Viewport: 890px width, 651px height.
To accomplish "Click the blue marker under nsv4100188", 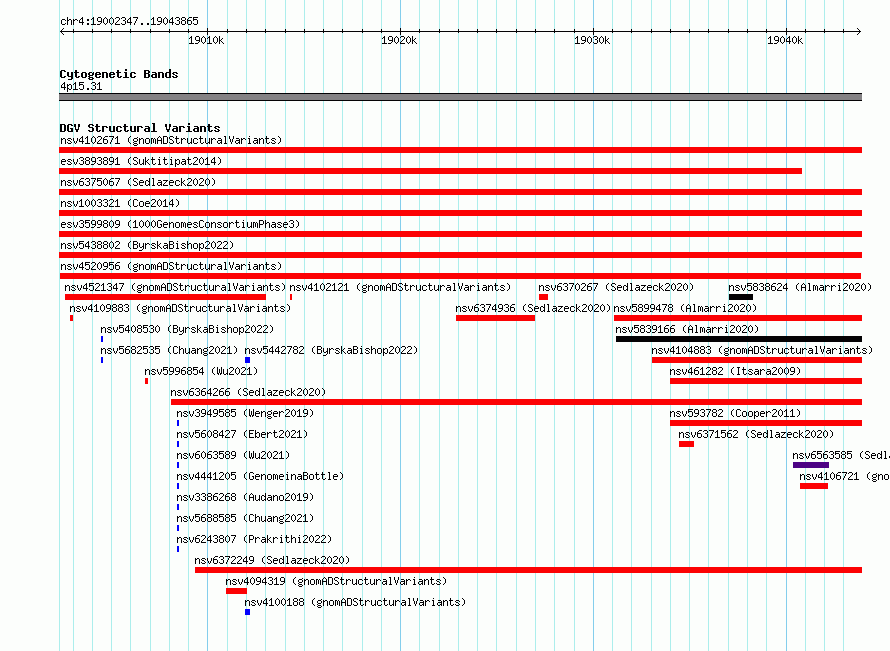I will [247, 612].
